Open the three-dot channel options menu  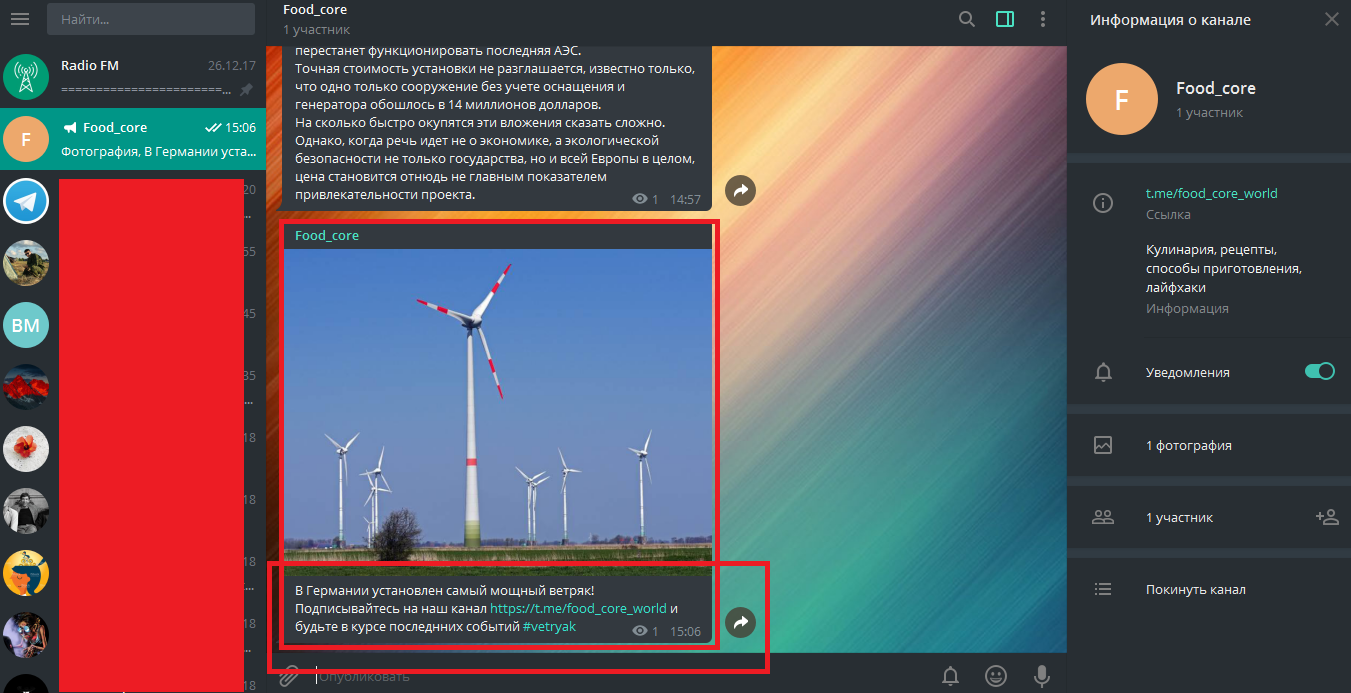(x=1043, y=19)
